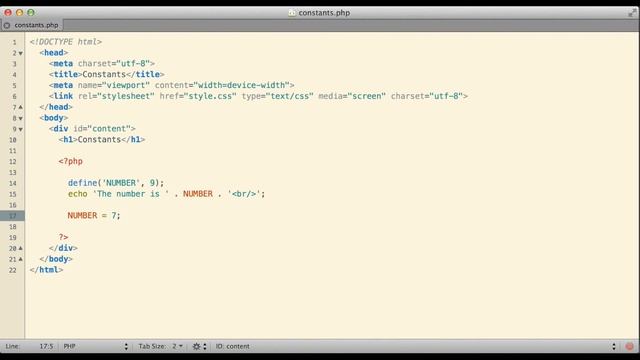640x360 pixels.
Task: Toggle the fold arrow at line 21 closing body
Action: (x=20, y=259)
